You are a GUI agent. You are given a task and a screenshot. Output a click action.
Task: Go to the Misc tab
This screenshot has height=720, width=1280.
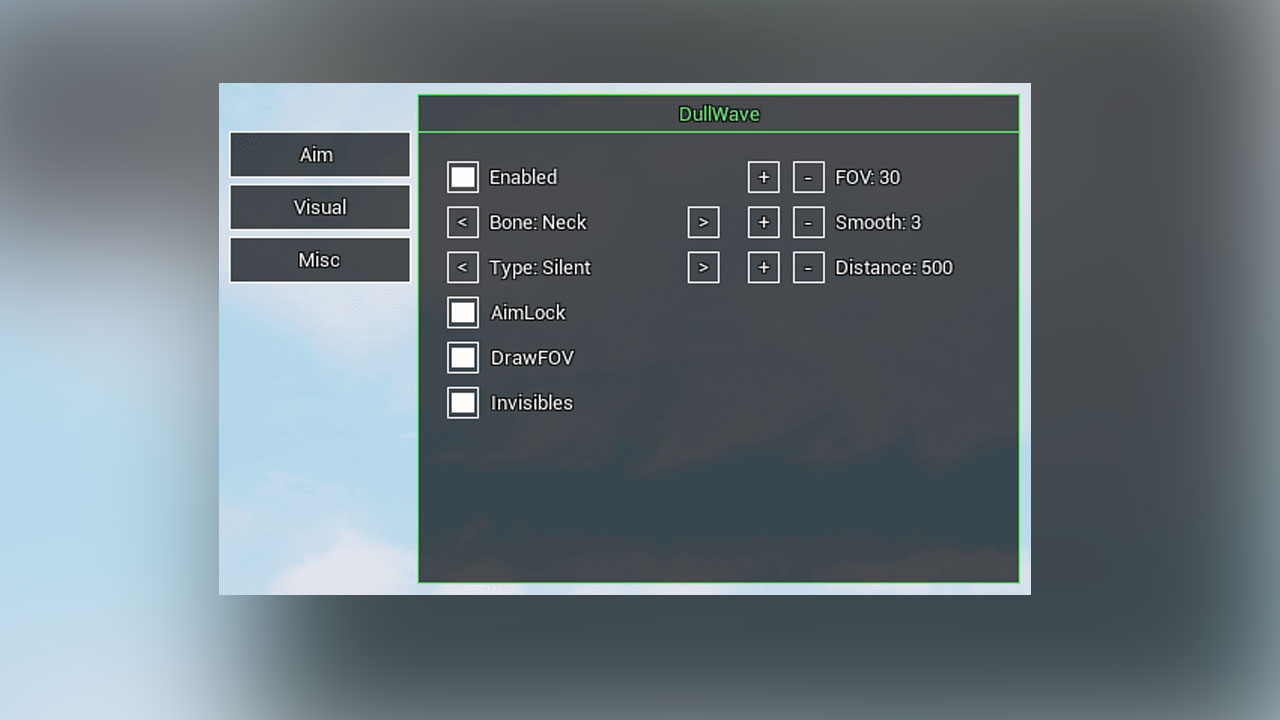pyautogui.click(x=319, y=260)
